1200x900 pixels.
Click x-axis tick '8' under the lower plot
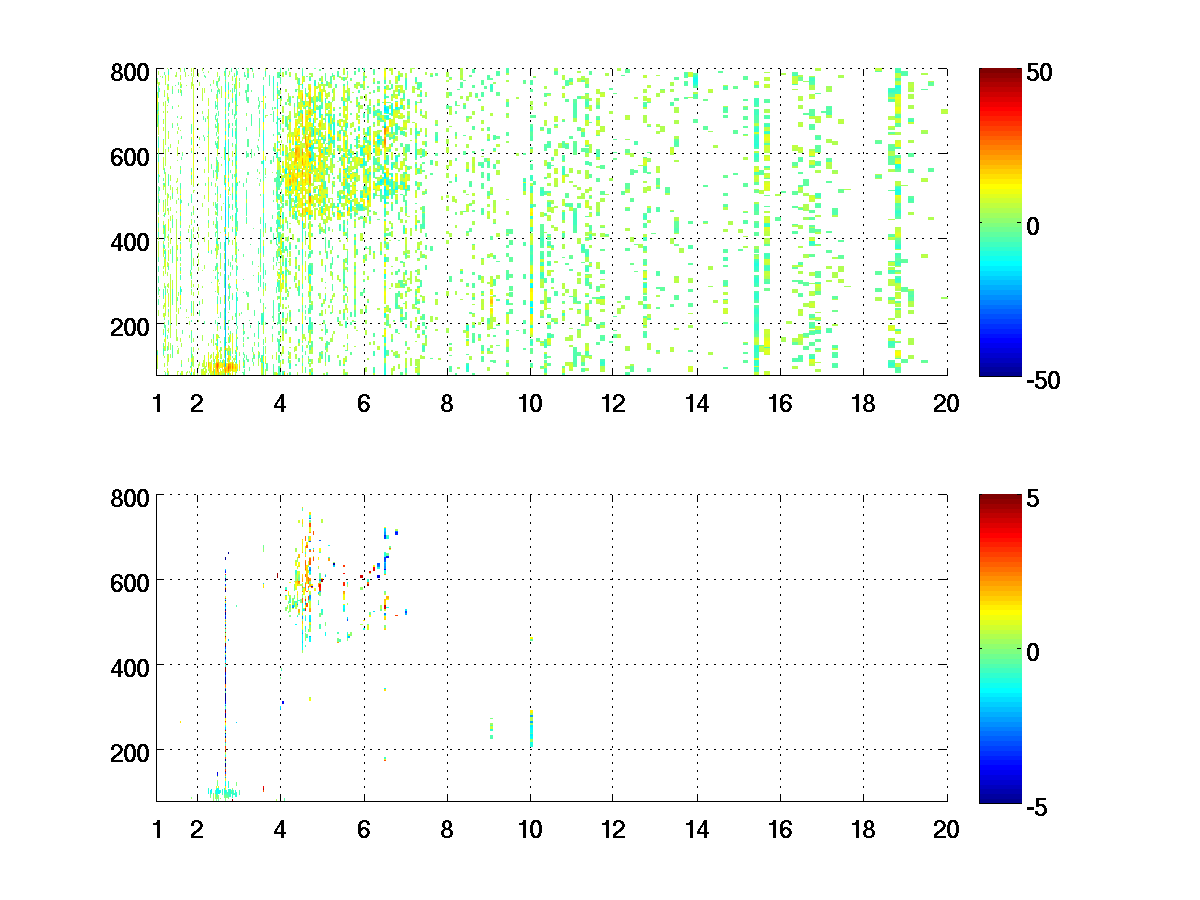click(x=447, y=828)
